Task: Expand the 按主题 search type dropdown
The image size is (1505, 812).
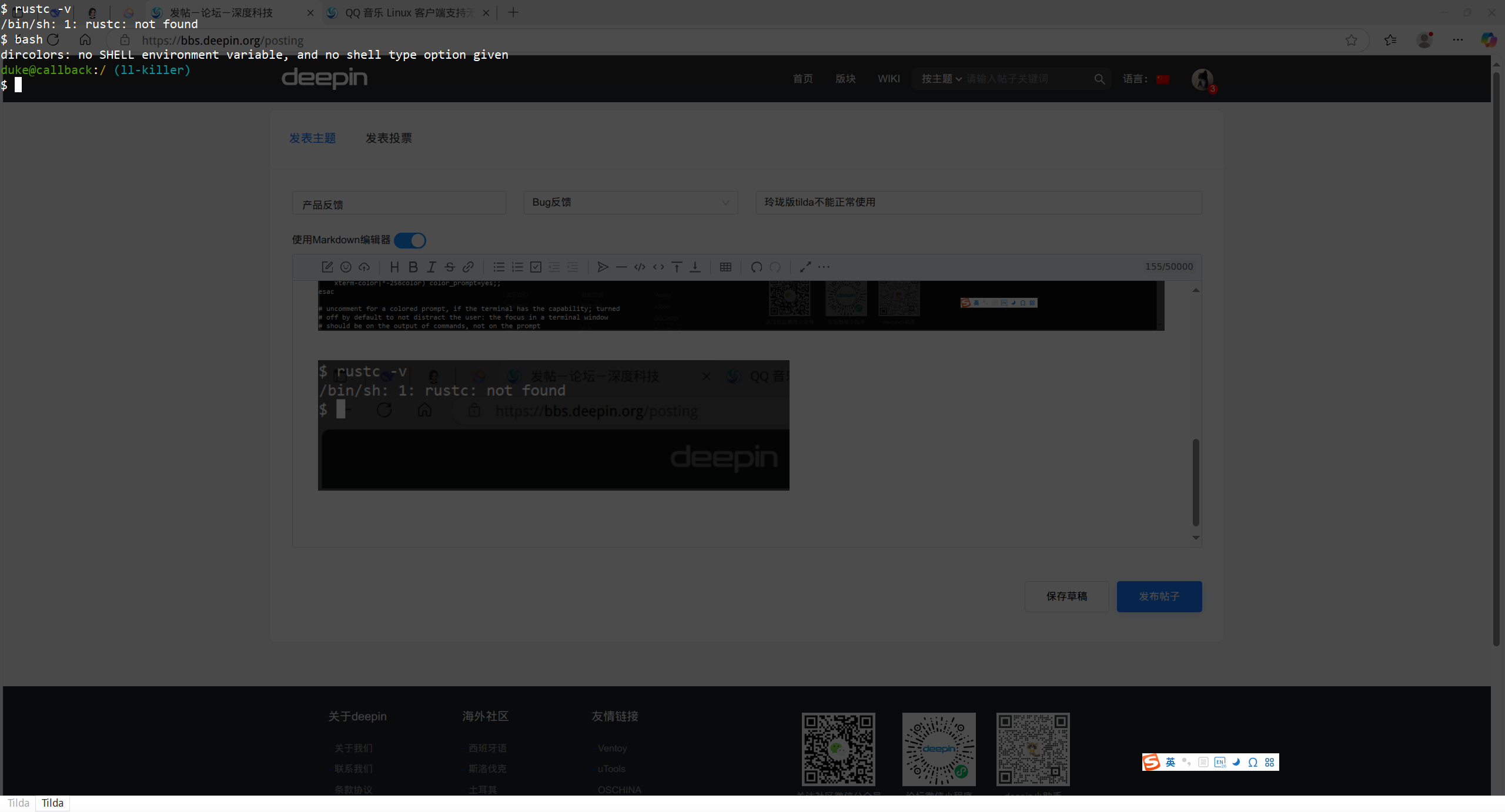Action: 941,79
